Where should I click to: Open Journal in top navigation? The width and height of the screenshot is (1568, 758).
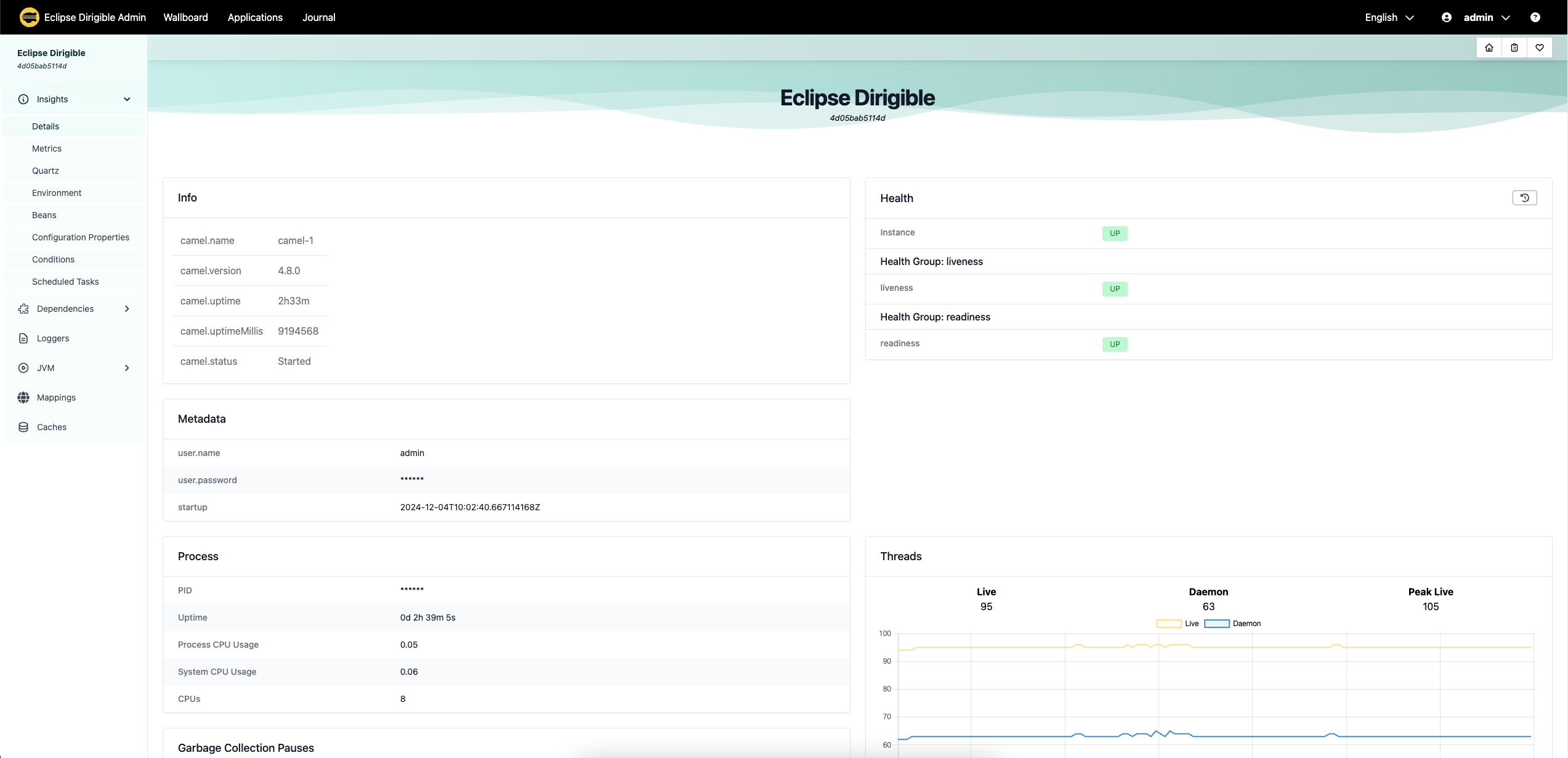319,17
